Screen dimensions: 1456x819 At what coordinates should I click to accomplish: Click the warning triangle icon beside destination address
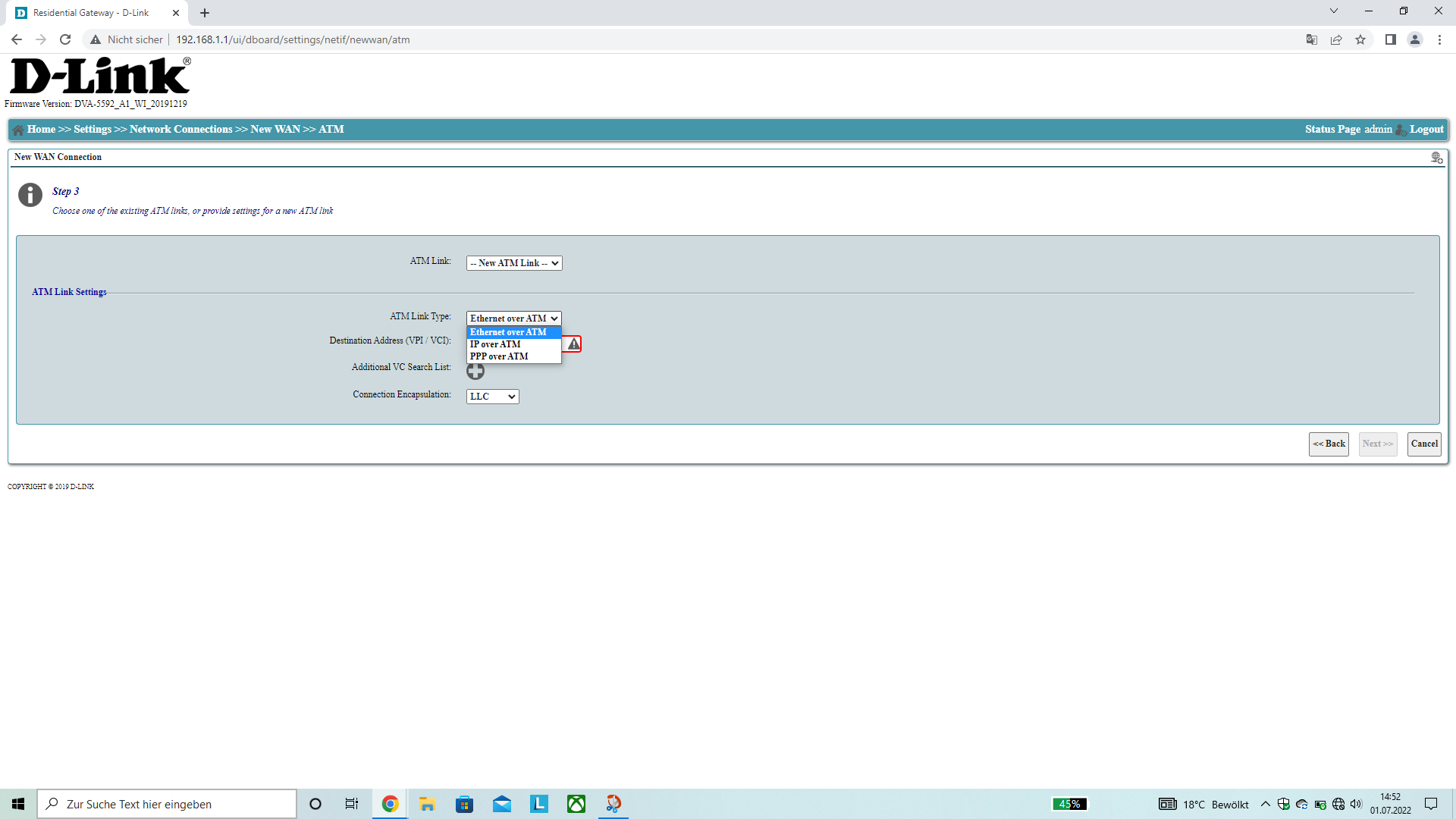pos(574,344)
